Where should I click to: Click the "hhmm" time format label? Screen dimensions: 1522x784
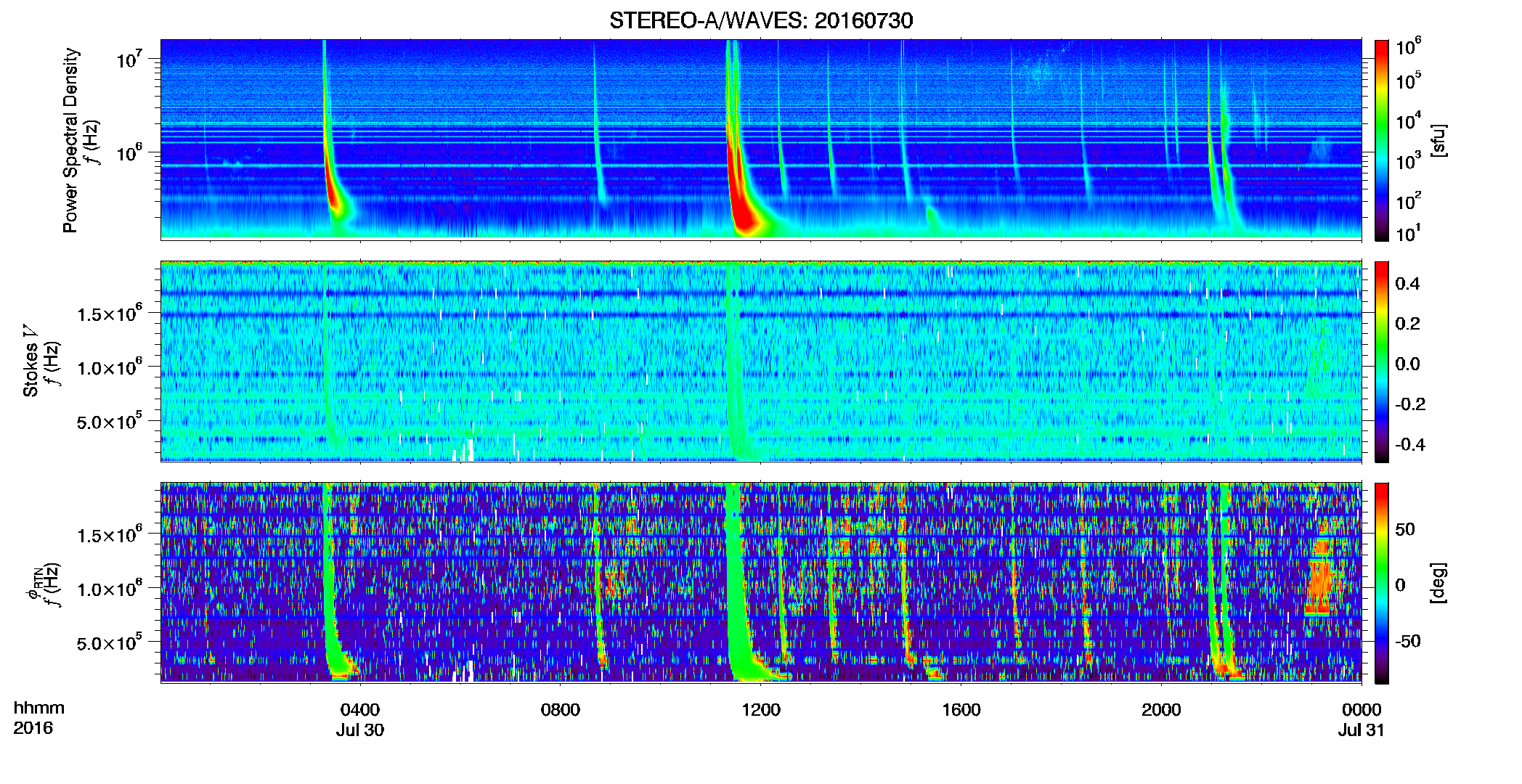(x=39, y=709)
